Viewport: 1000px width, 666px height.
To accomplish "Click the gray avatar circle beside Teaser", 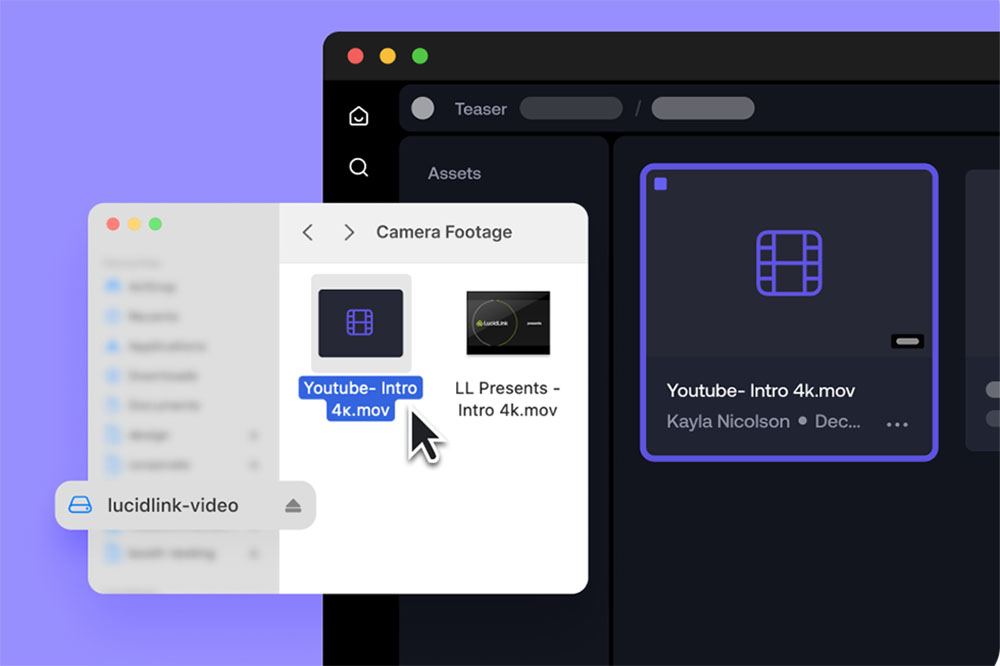I will [x=423, y=108].
